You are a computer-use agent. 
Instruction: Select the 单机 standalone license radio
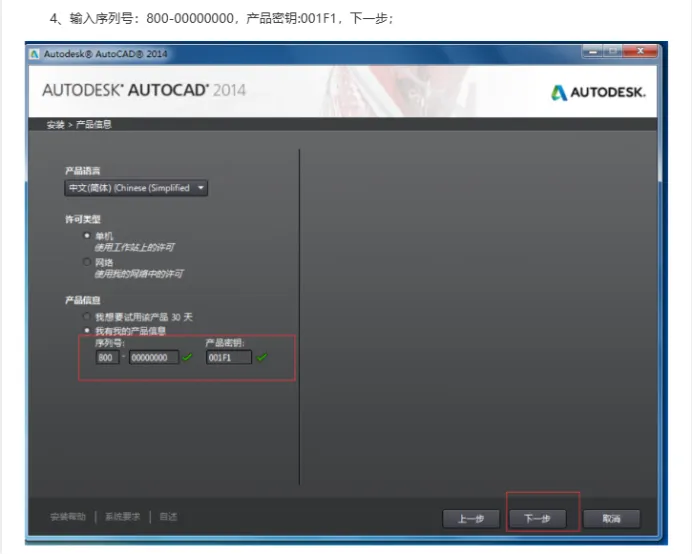(87, 236)
